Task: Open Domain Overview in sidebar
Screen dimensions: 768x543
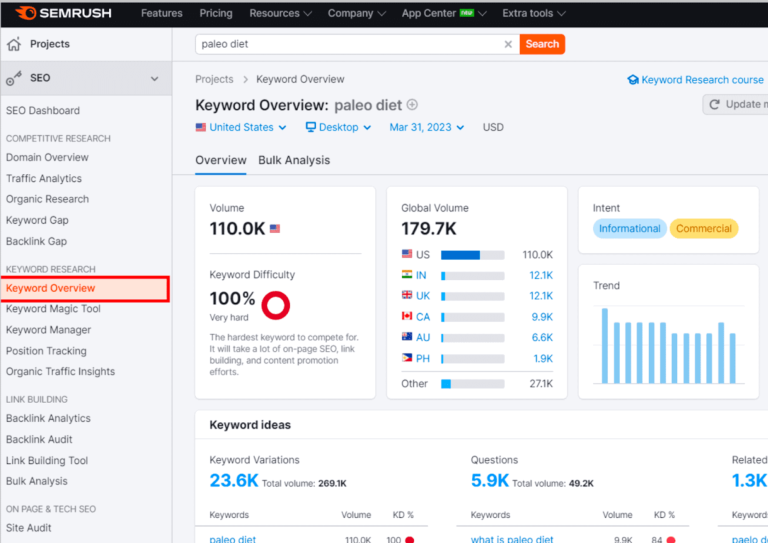Action: [x=48, y=157]
